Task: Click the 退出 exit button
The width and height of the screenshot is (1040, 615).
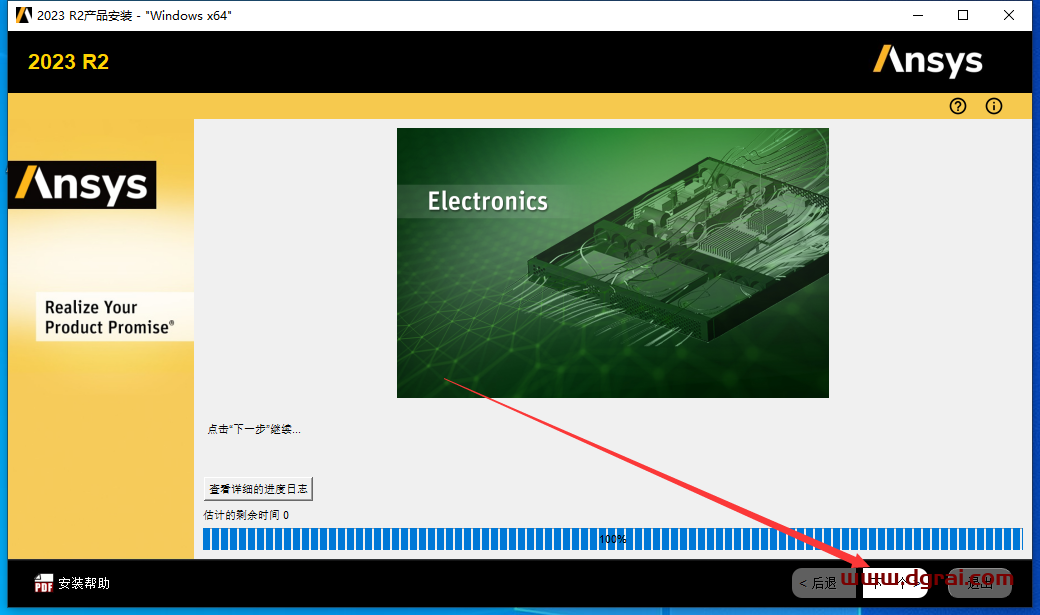Action: click(x=980, y=583)
